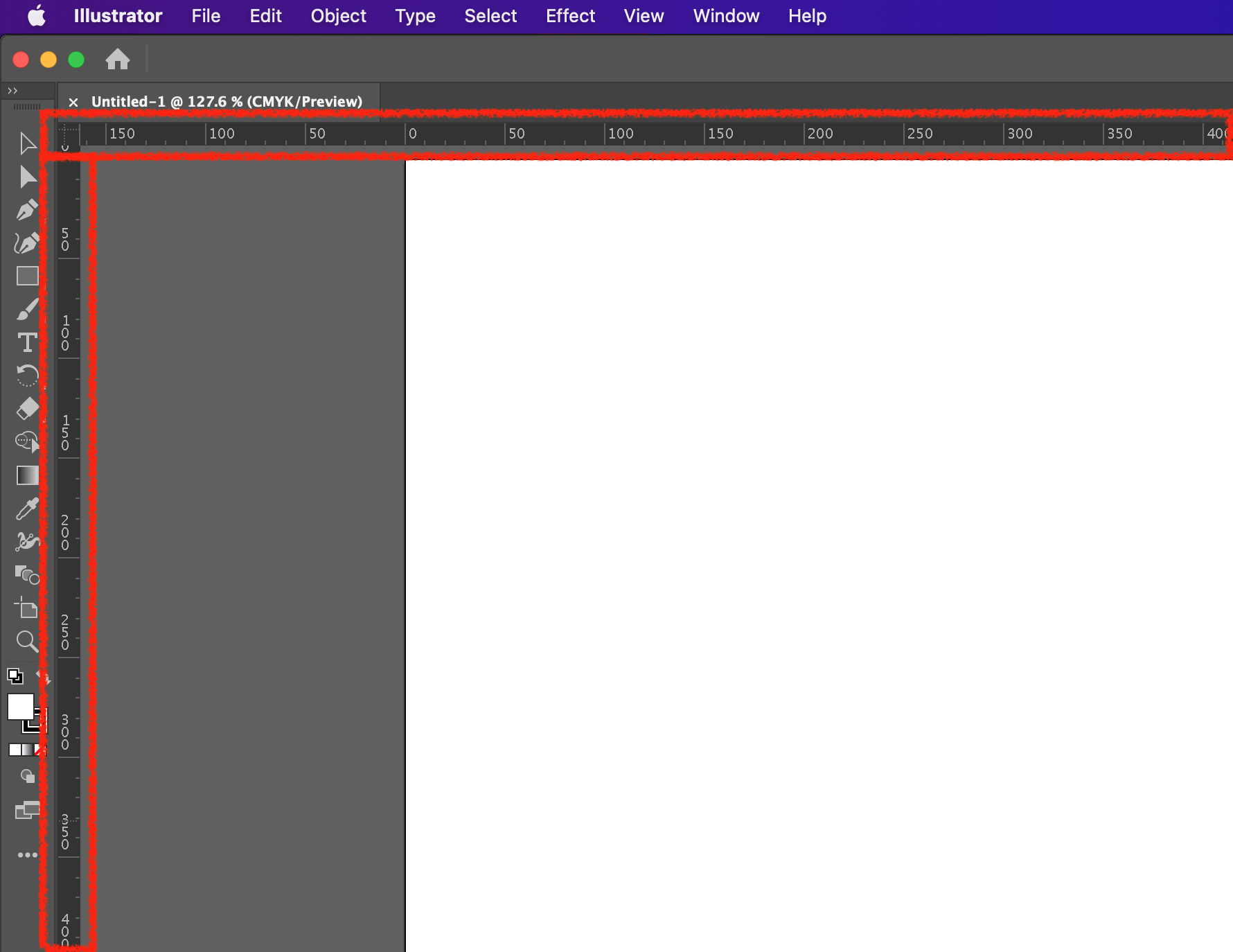The width and height of the screenshot is (1233, 952).
Task: Select the Puppet Warp tool
Action: (x=27, y=541)
